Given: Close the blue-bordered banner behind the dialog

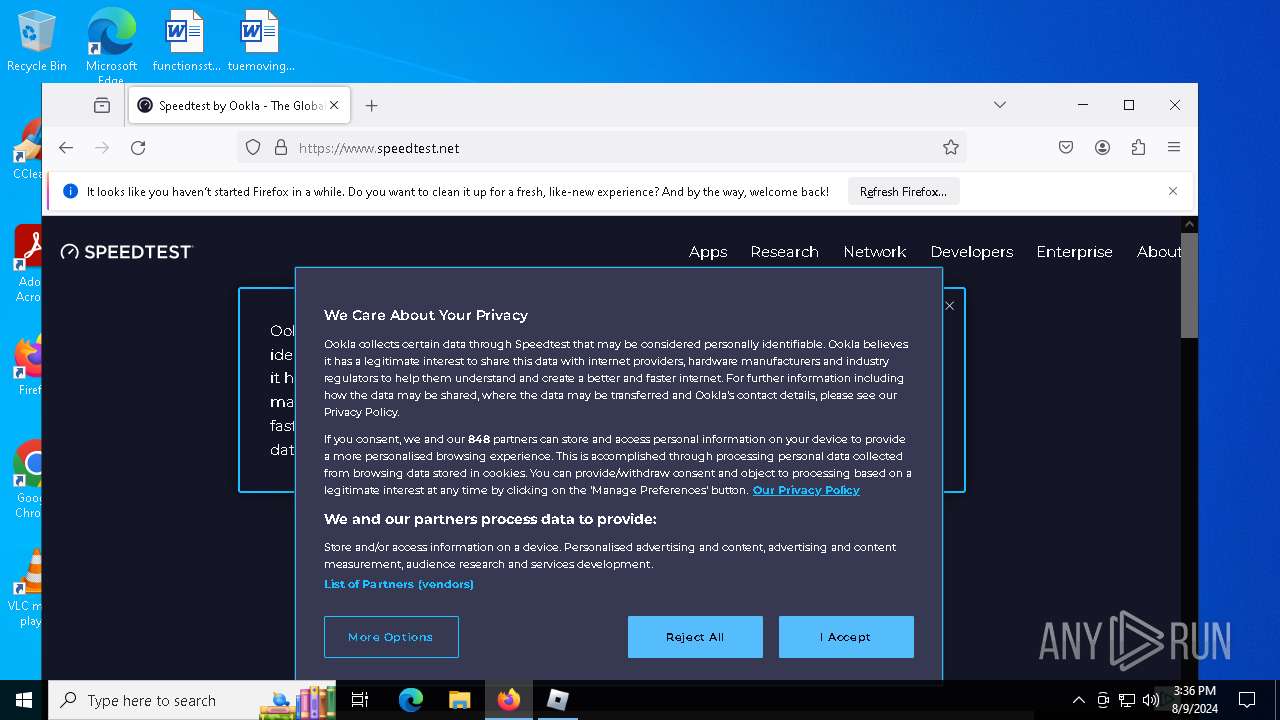Looking at the screenshot, I should [x=950, y=306].
